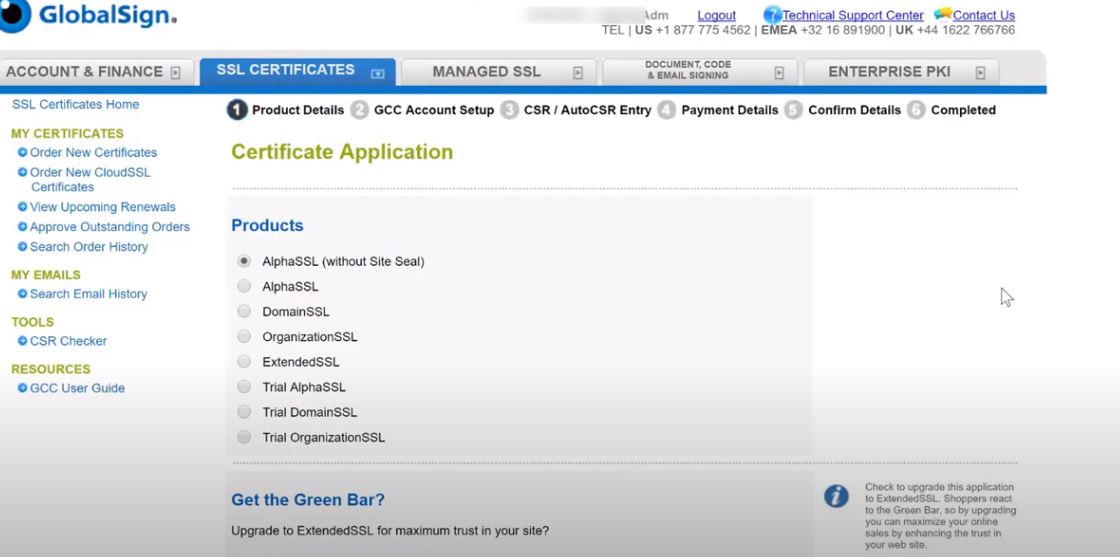Viewport: 1120px width, 557px height.
Task: Select the Trial OrganizationSSL radio button
Action: 244,437
